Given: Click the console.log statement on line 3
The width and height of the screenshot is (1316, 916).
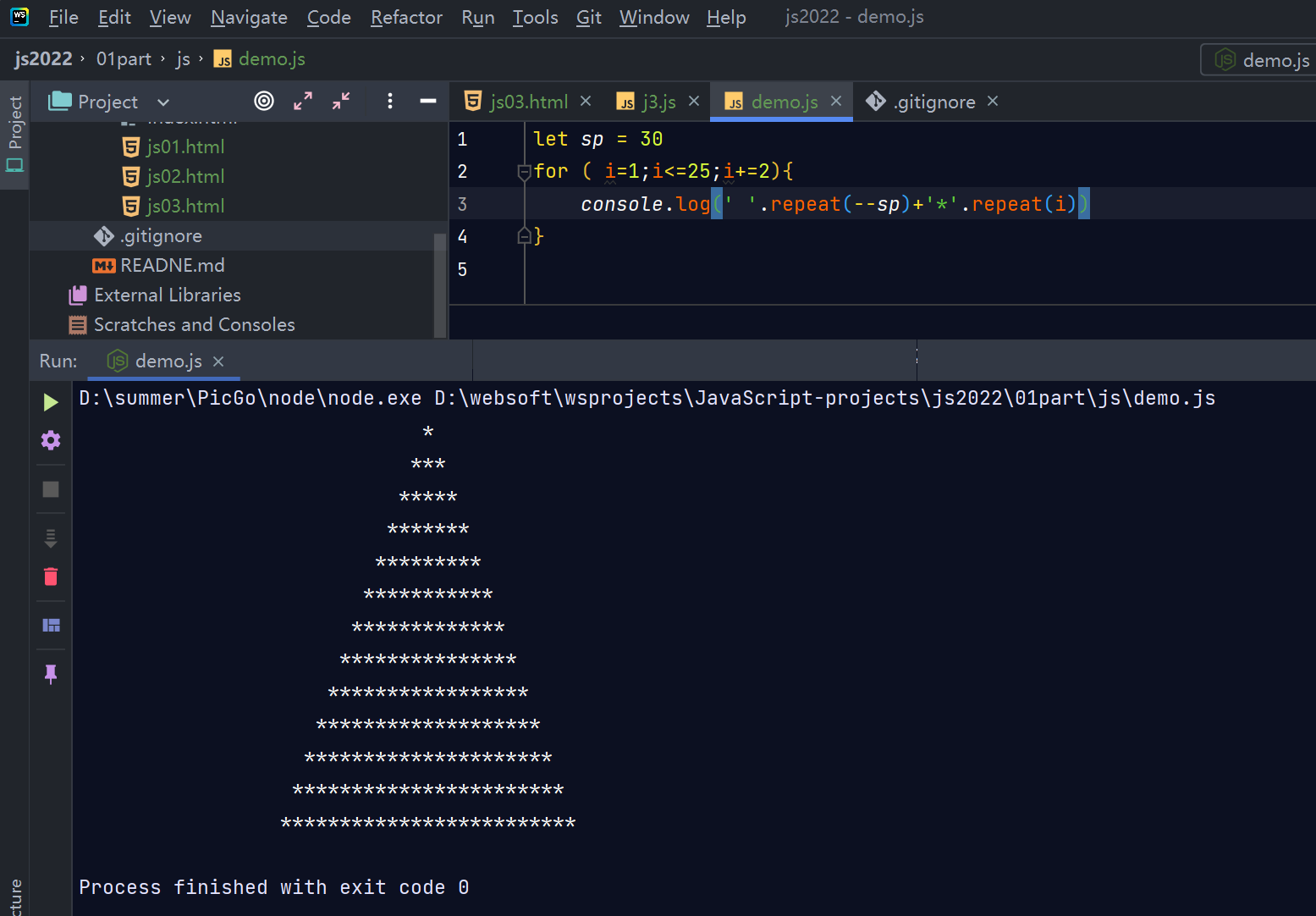Looking at the screenshot, I should [834, 204].
